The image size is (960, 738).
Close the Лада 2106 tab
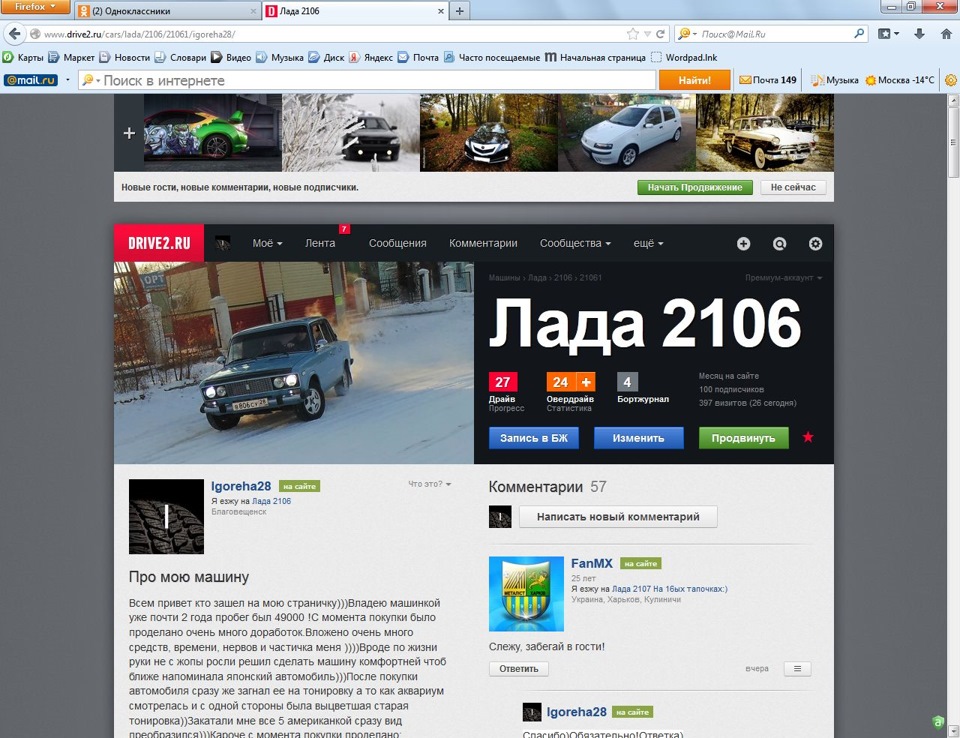point(440,11)
